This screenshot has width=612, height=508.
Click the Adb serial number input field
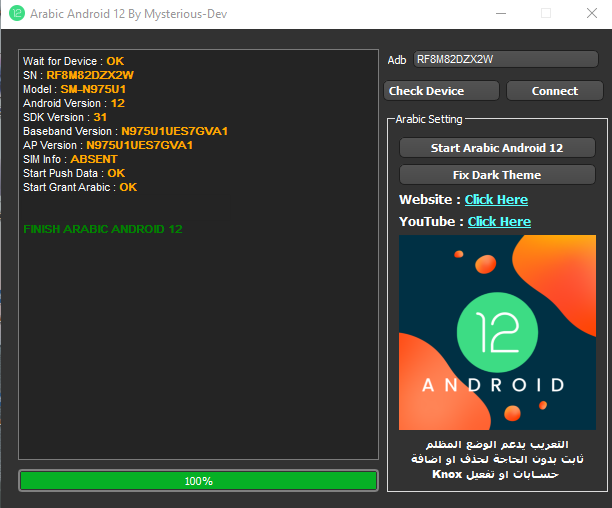tap(505, 59)
